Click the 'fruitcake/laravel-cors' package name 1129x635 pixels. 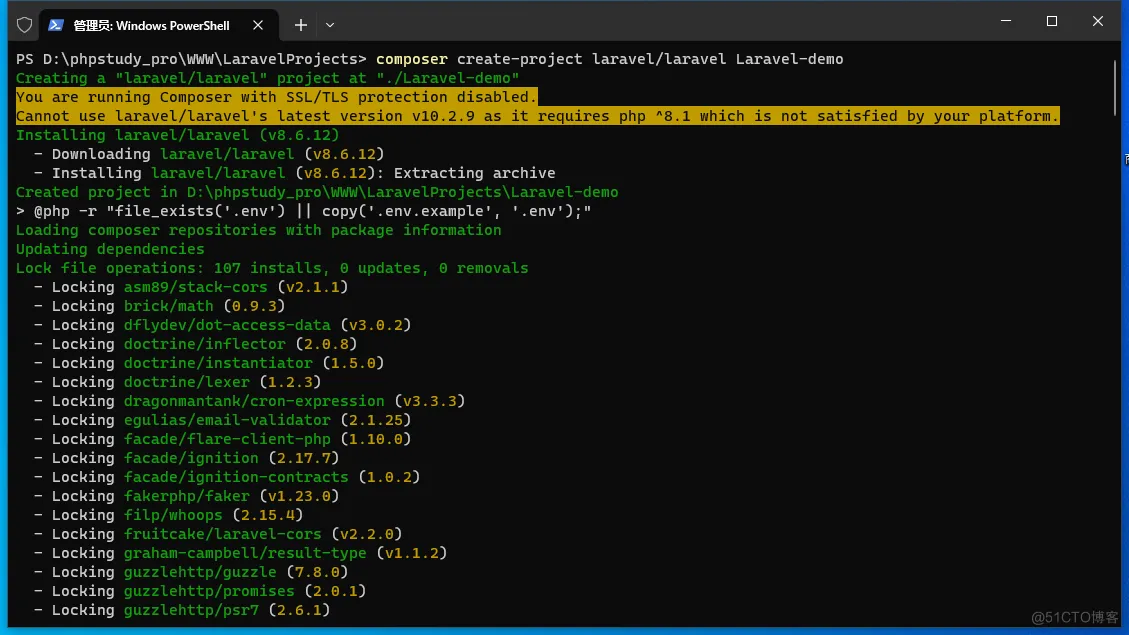click(222, 534)
